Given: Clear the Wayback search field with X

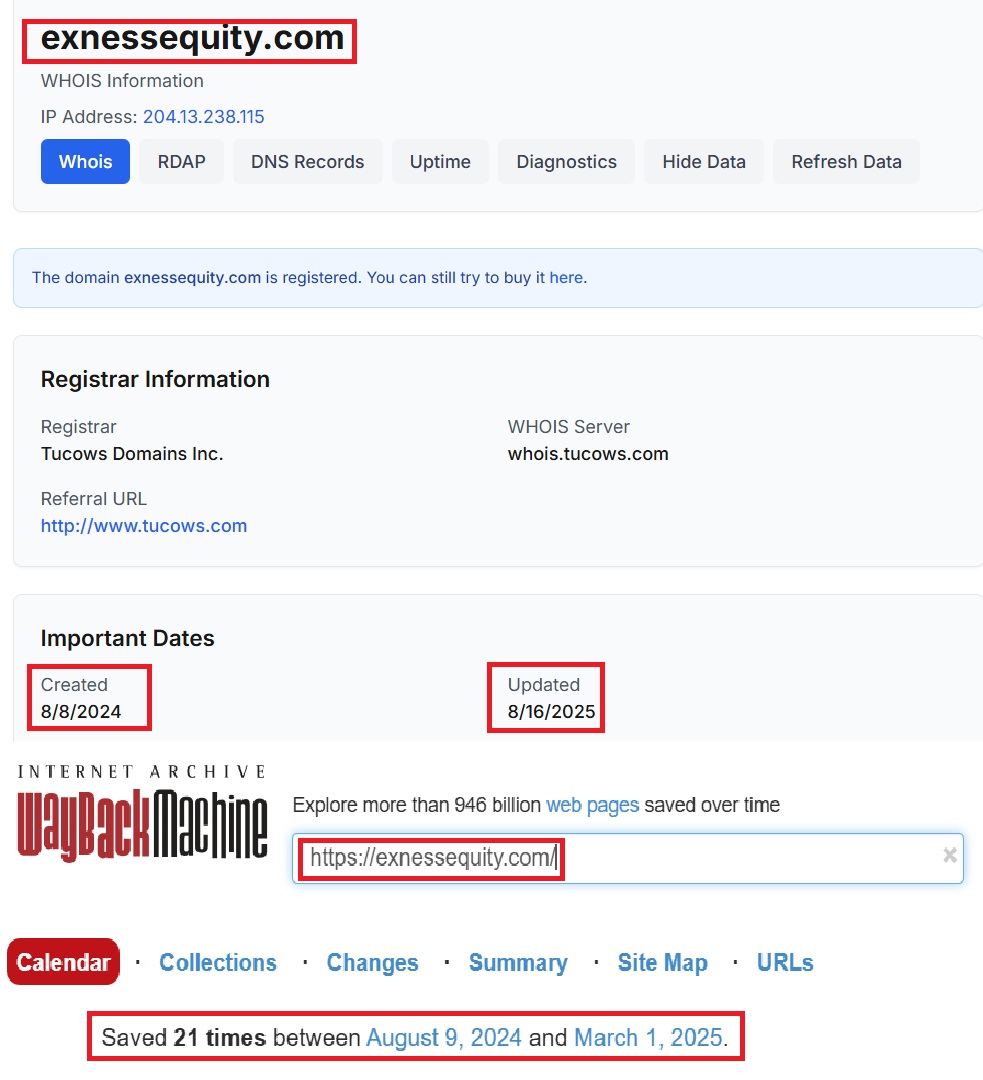Looking at the screenshot, I should coord(949,855).
